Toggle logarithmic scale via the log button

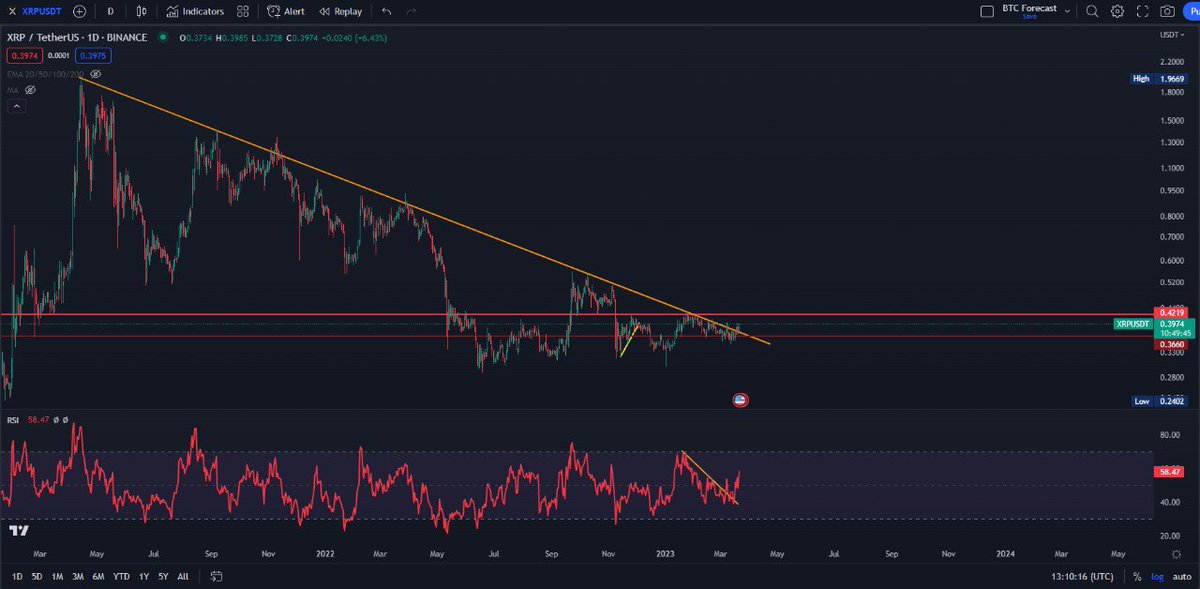pyautogui.click(x=1157, y=577)
